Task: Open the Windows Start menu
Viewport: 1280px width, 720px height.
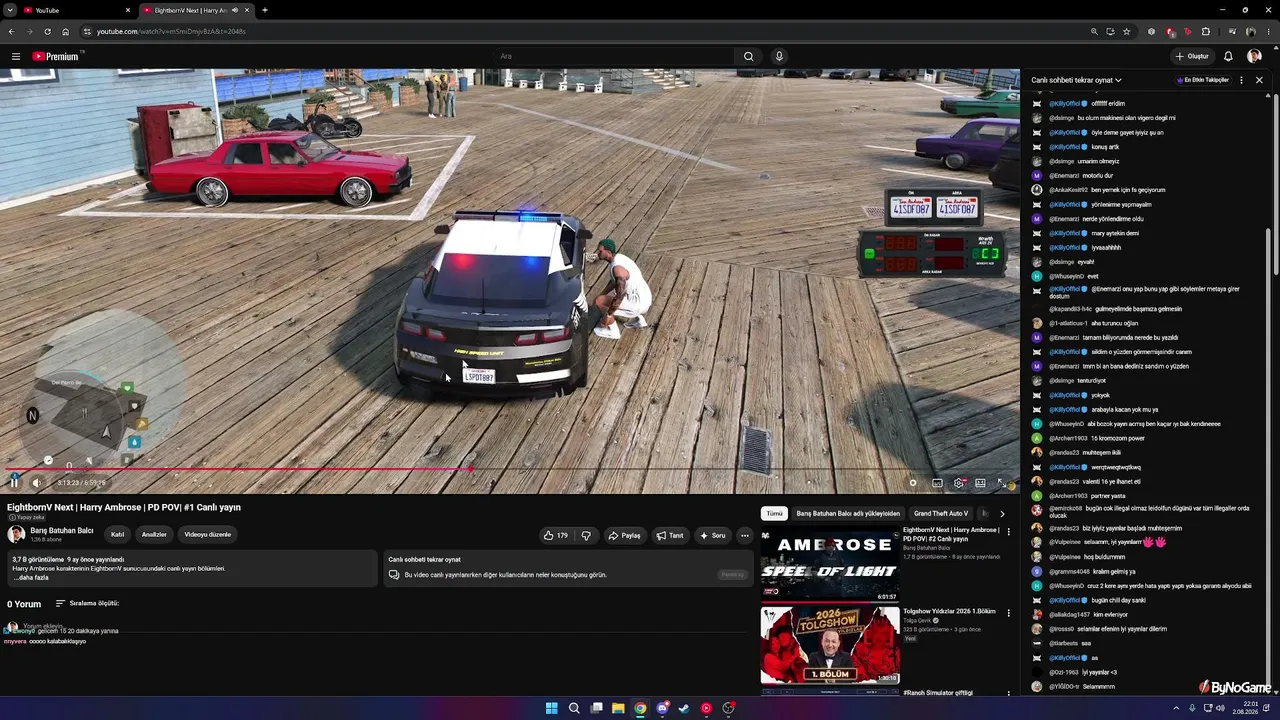Action: [551, 708]
